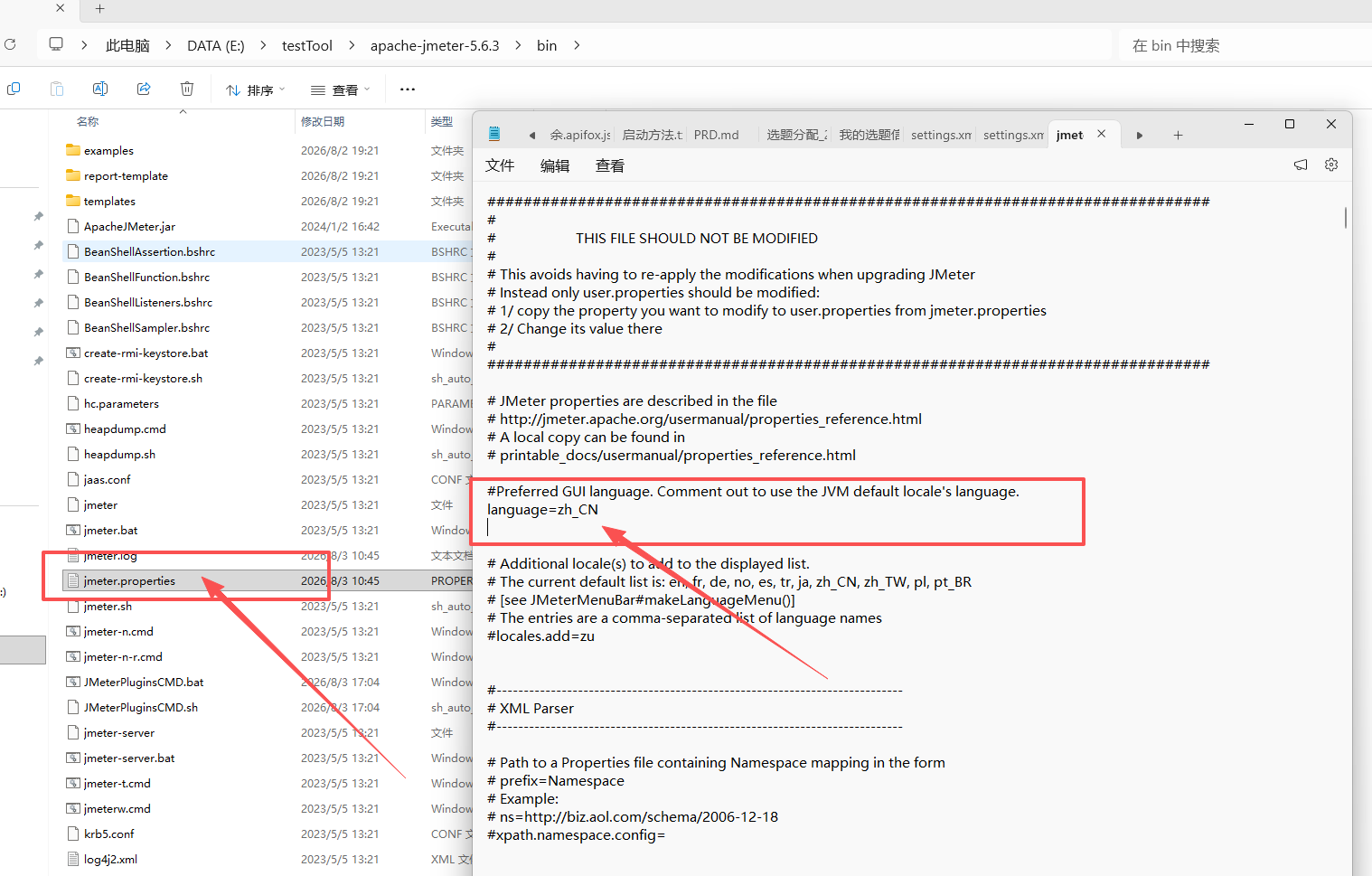Expand the chevron after apache-jmeter-5.6.3

518,45
